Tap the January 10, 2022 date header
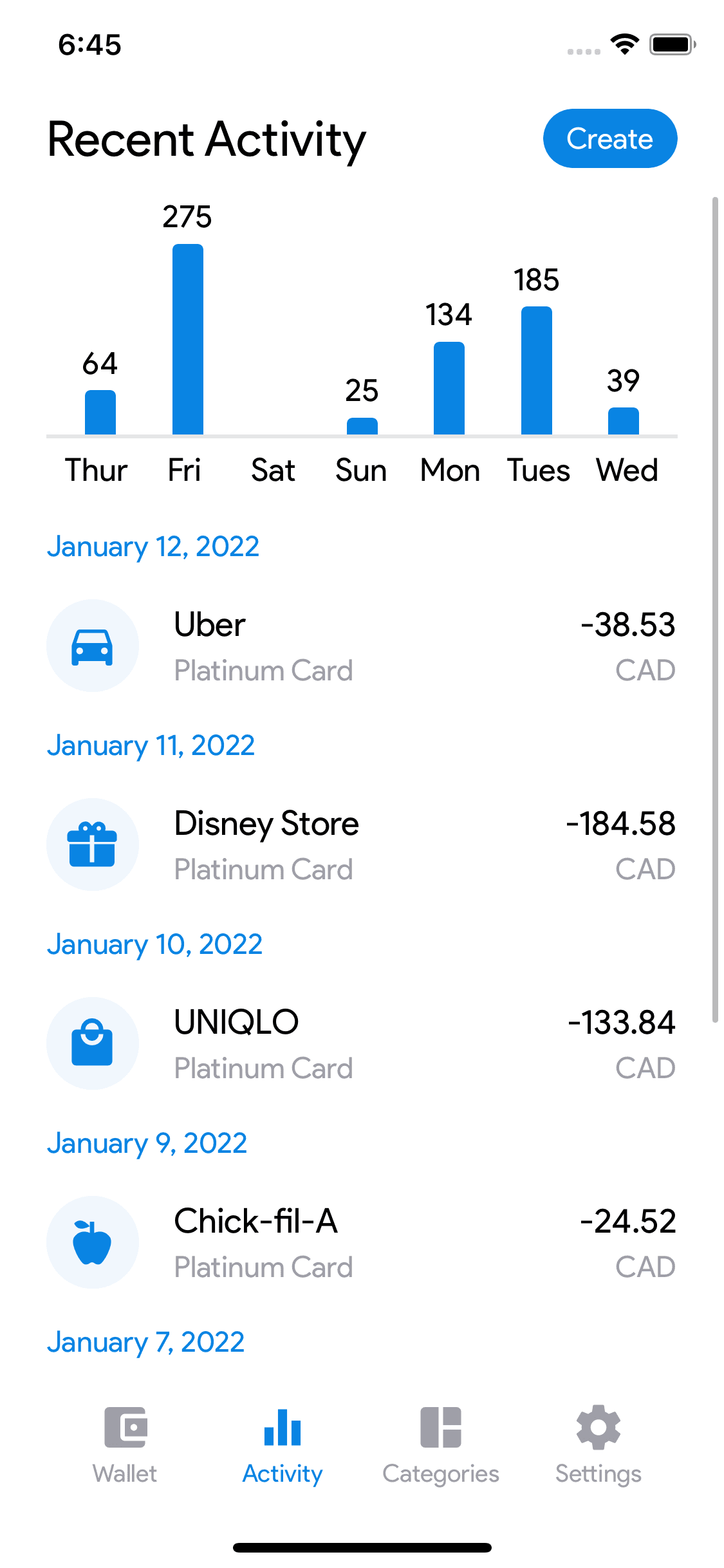The height and width of the screenshot is (1568, 724). 155,945
